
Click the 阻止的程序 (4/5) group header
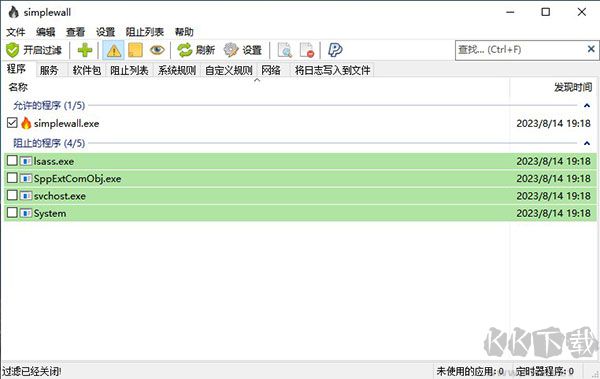coord(49,143)
